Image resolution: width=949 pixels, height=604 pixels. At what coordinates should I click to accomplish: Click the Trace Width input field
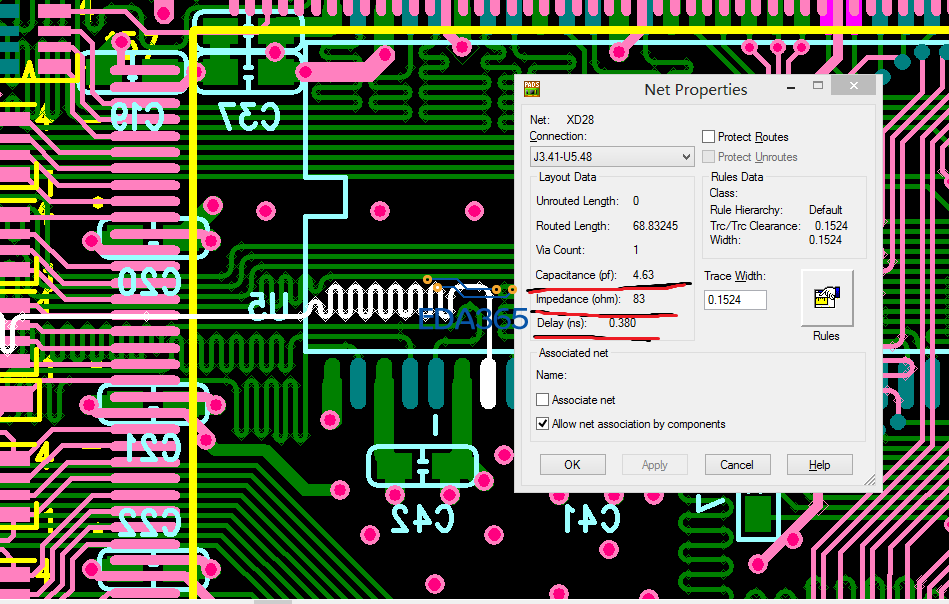coord(735,300)
